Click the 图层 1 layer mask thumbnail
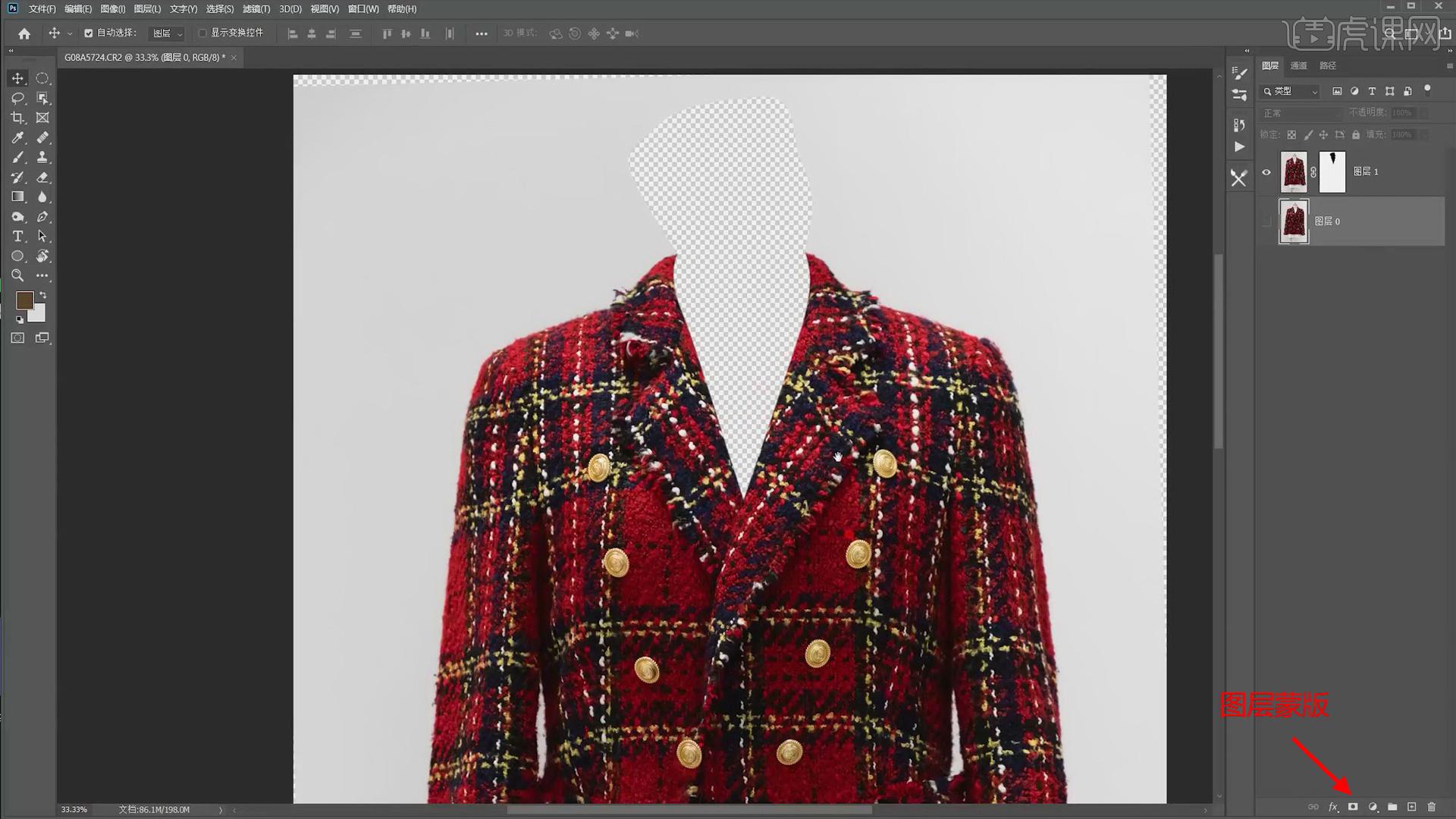The width and height of the screenshot is (1456, 819). pos(1332,172)
